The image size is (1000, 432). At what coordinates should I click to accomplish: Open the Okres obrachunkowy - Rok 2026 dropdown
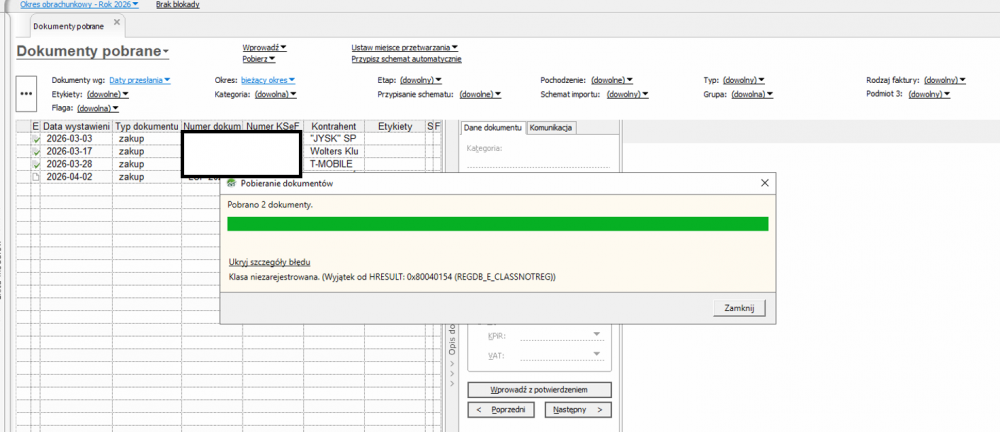click(x=79, y=4)
